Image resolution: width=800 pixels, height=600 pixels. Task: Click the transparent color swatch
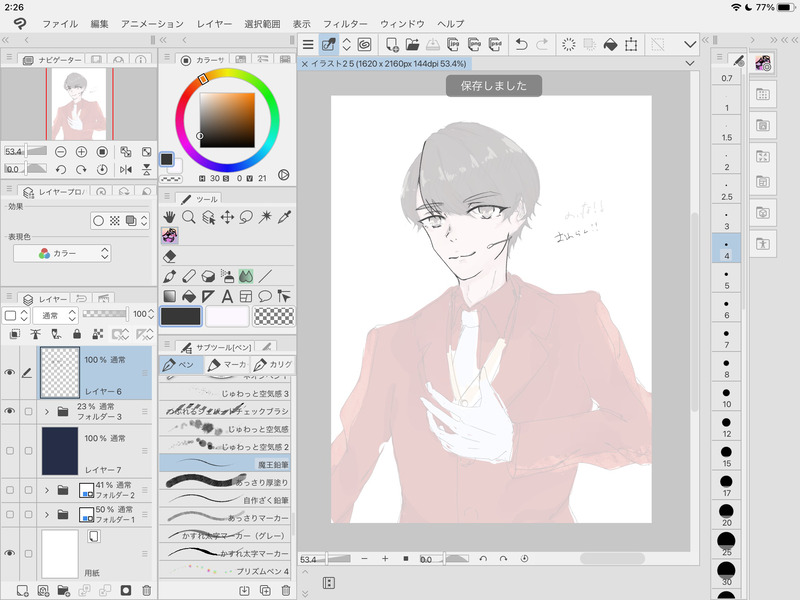(273, 316)
